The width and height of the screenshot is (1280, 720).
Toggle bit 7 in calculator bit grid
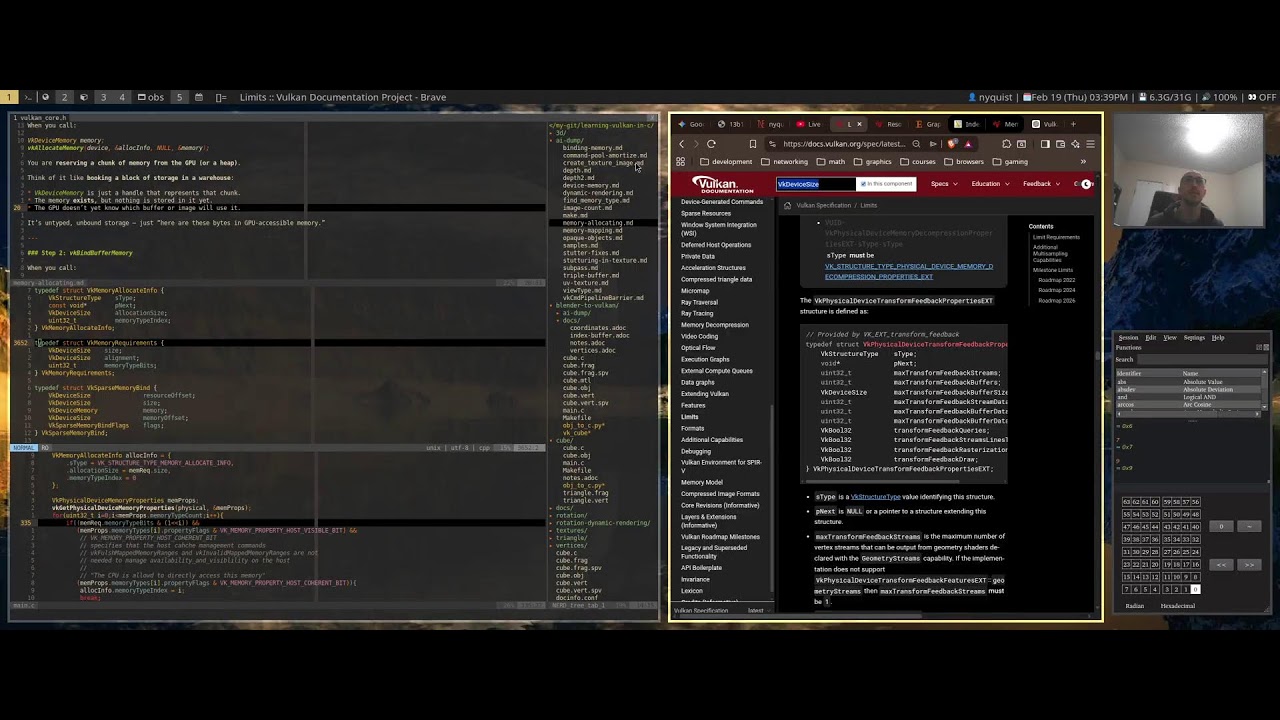click(x=1126, y=590)
